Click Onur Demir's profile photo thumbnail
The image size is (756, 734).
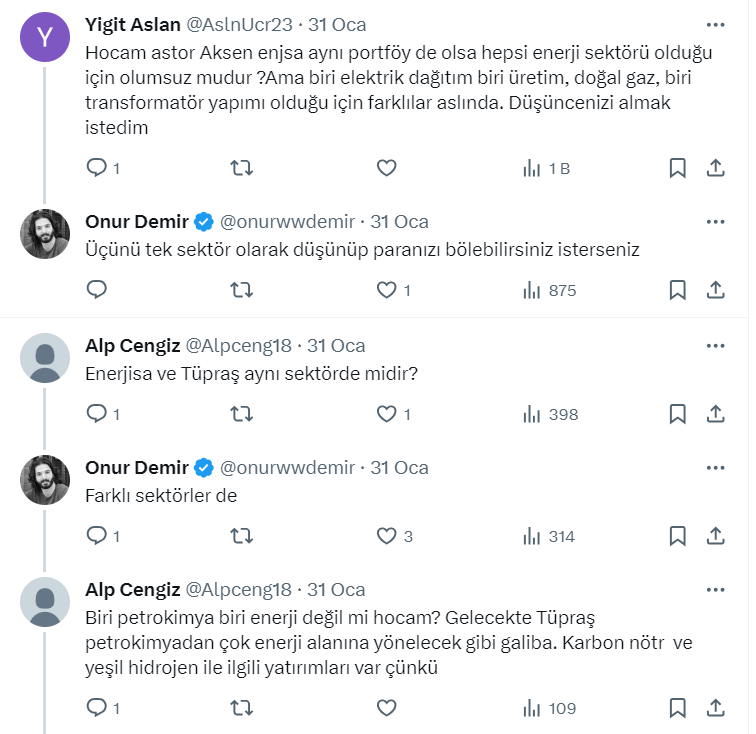(45, 235)
